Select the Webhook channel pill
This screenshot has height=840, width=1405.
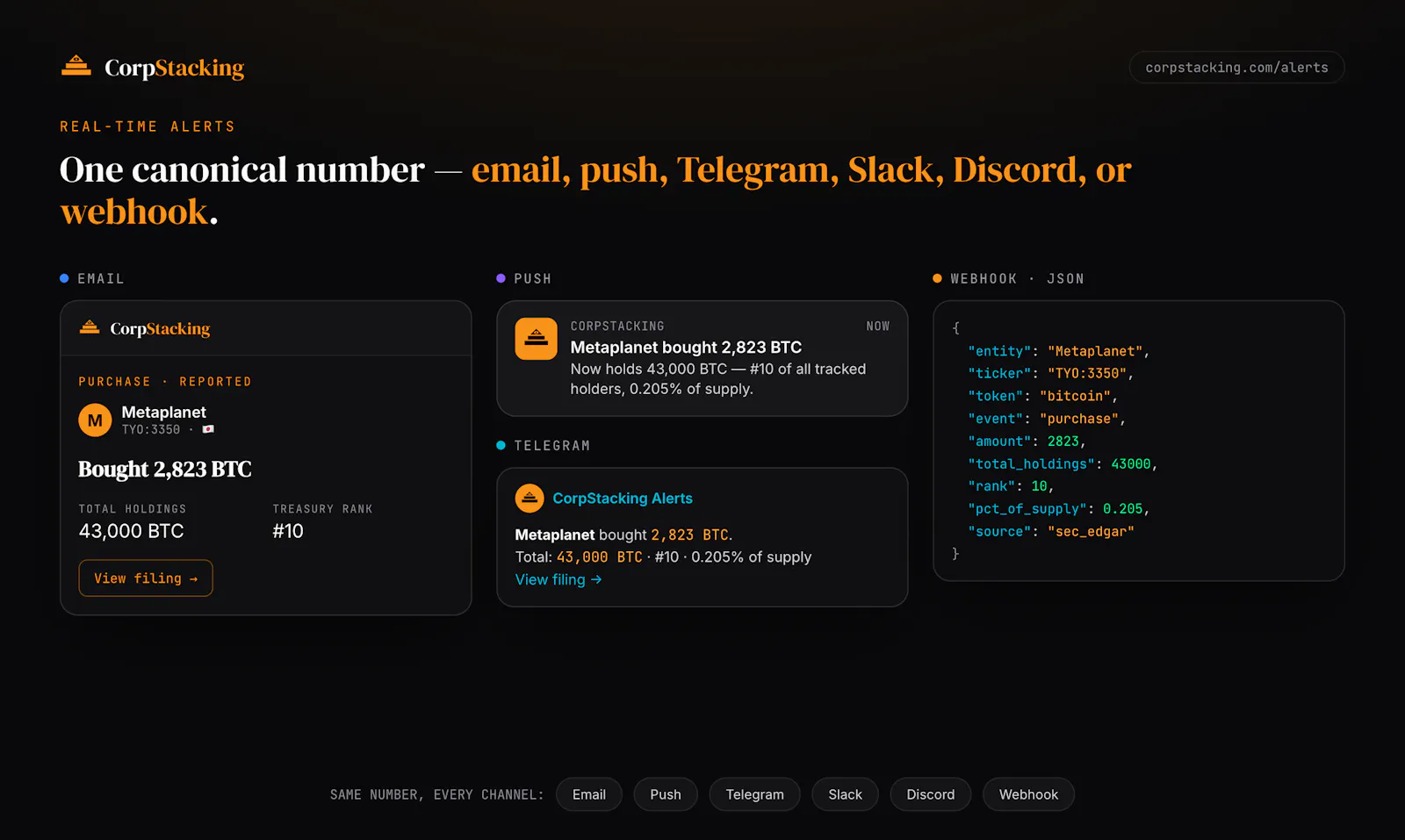(x=1028, y=794)
